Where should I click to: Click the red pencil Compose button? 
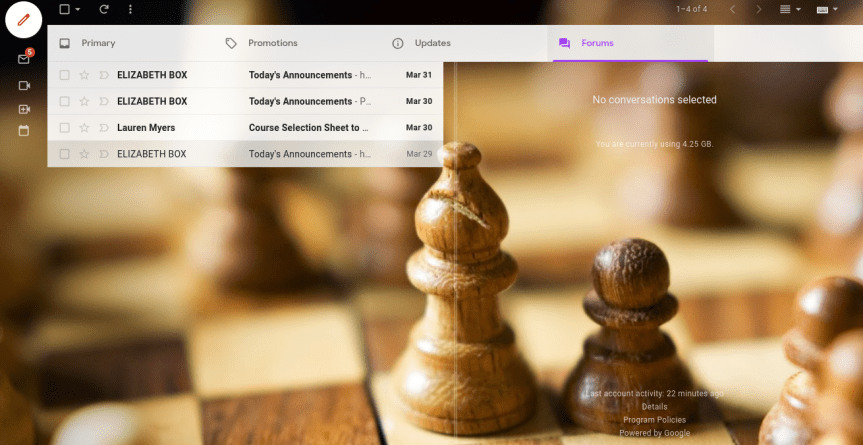click(24, 20)
